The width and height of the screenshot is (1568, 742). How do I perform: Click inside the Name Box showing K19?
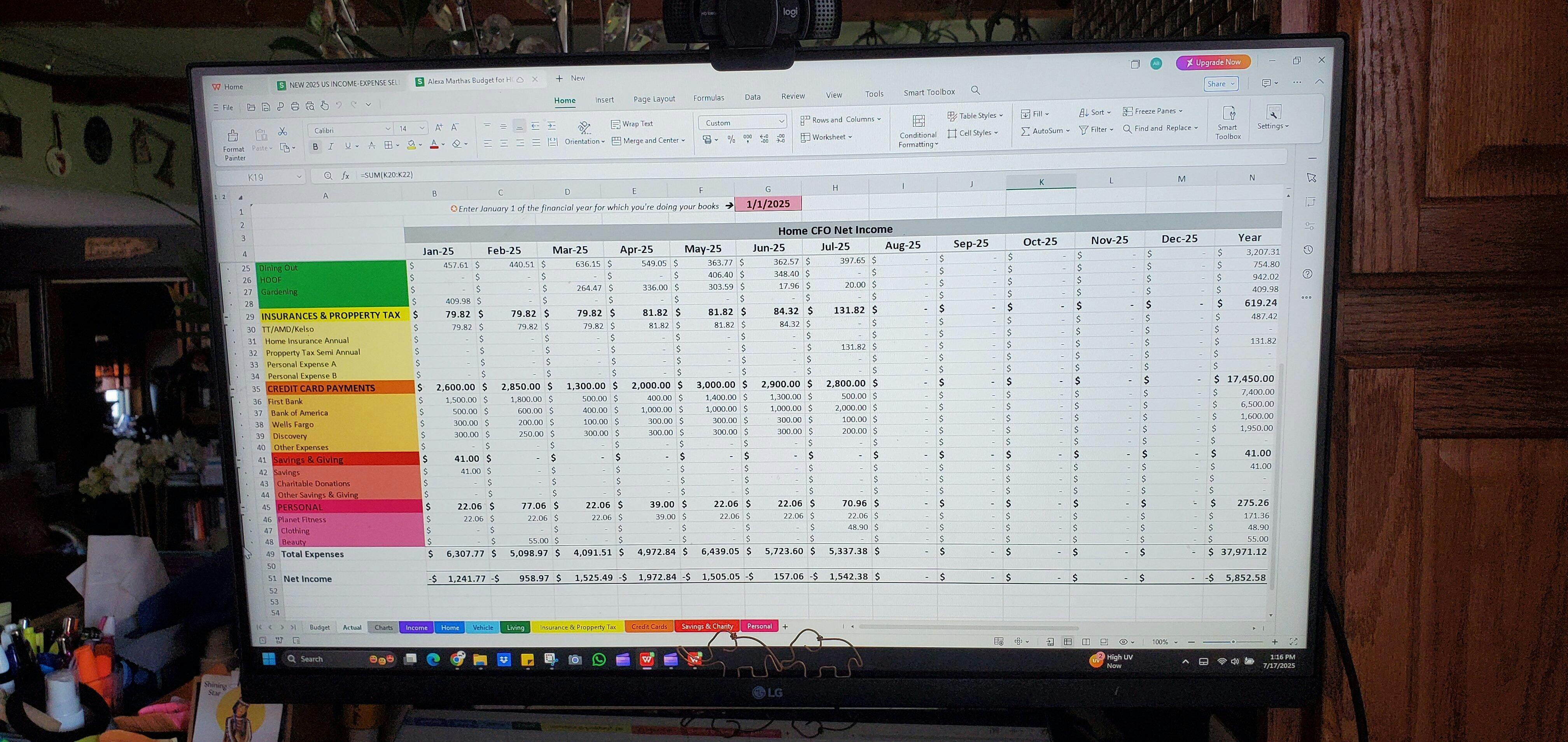[x=261, y=177]
